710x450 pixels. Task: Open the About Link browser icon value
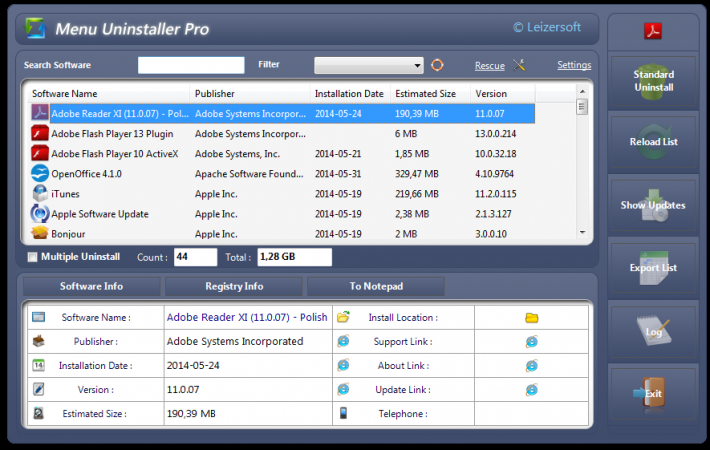click(x=532, y=365)
